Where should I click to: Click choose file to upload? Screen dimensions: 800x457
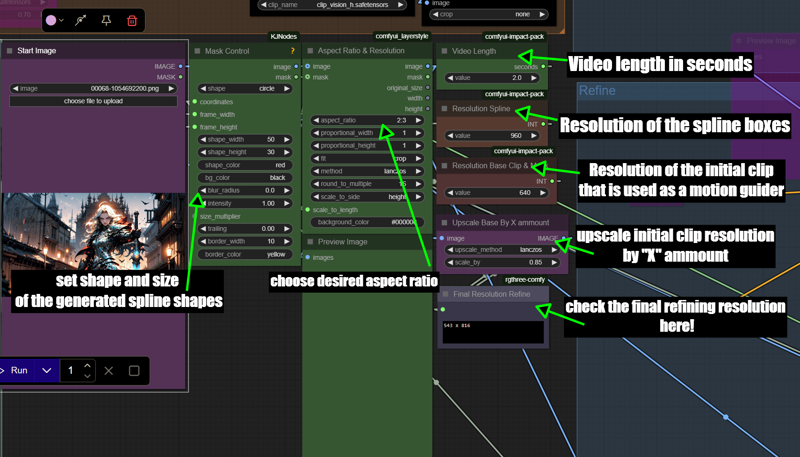tap(93, 101)
